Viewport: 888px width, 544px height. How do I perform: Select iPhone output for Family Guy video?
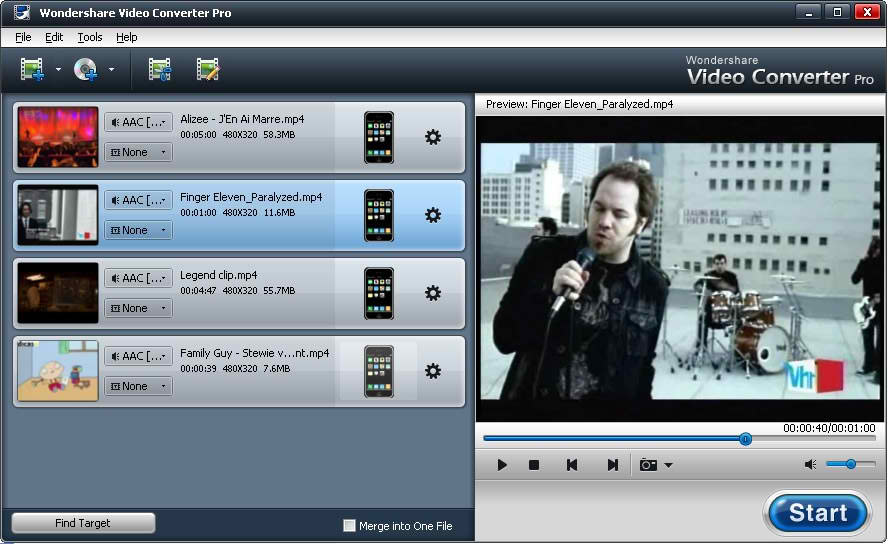click(379, 371)
